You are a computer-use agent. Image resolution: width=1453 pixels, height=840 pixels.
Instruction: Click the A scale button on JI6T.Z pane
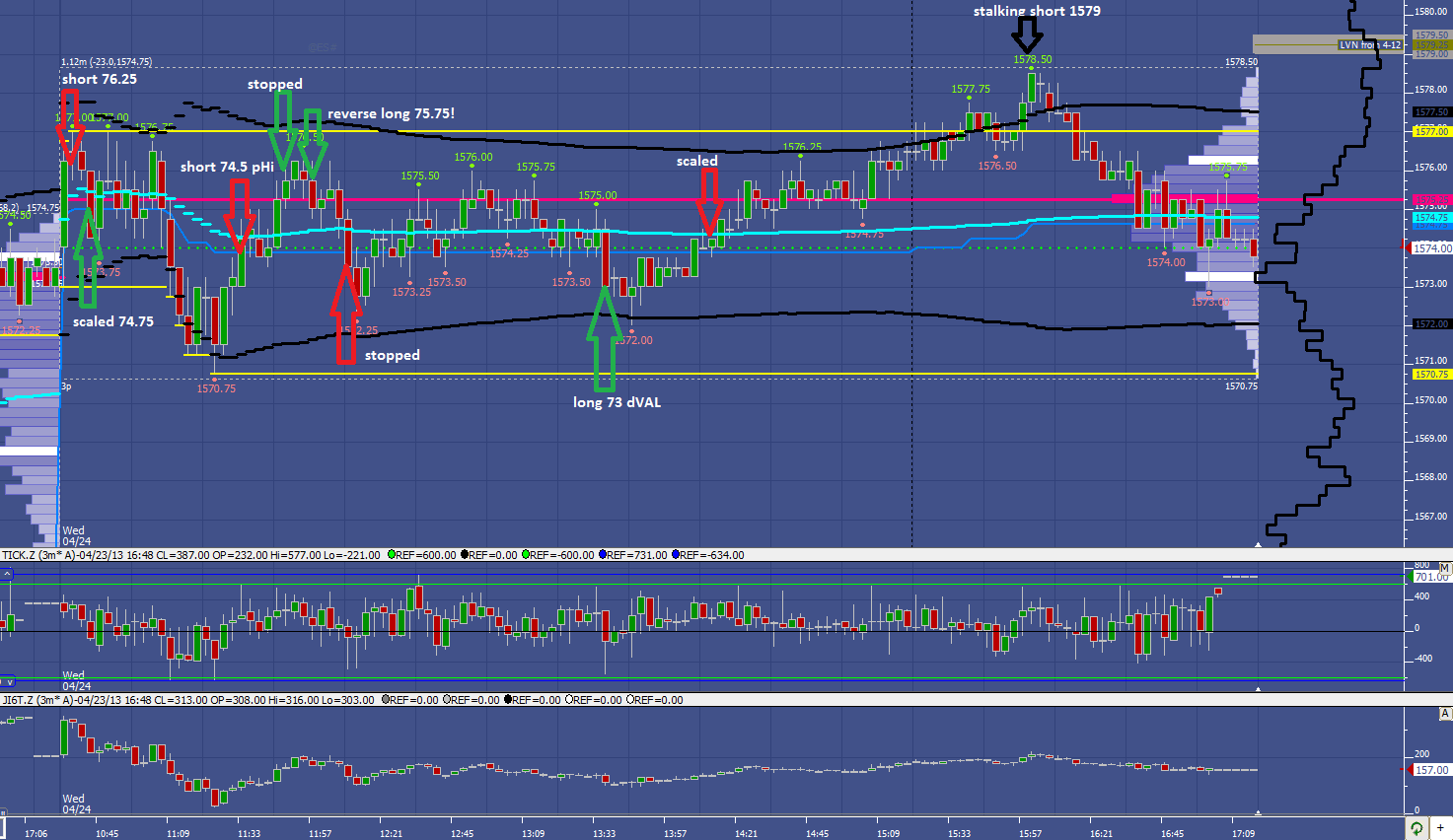(1446, 713)
